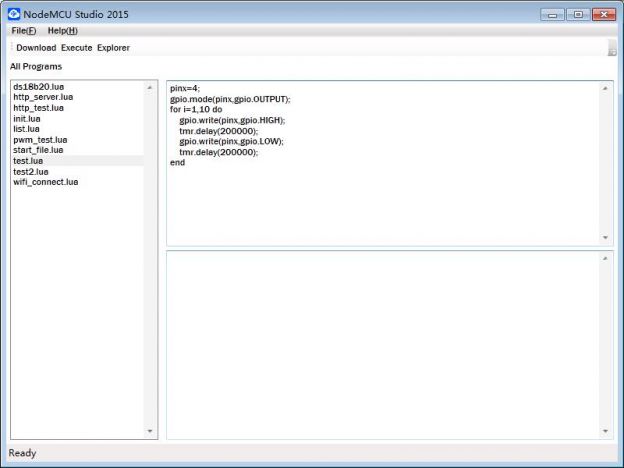Select http_server.lua in program list

coord(43,97)
